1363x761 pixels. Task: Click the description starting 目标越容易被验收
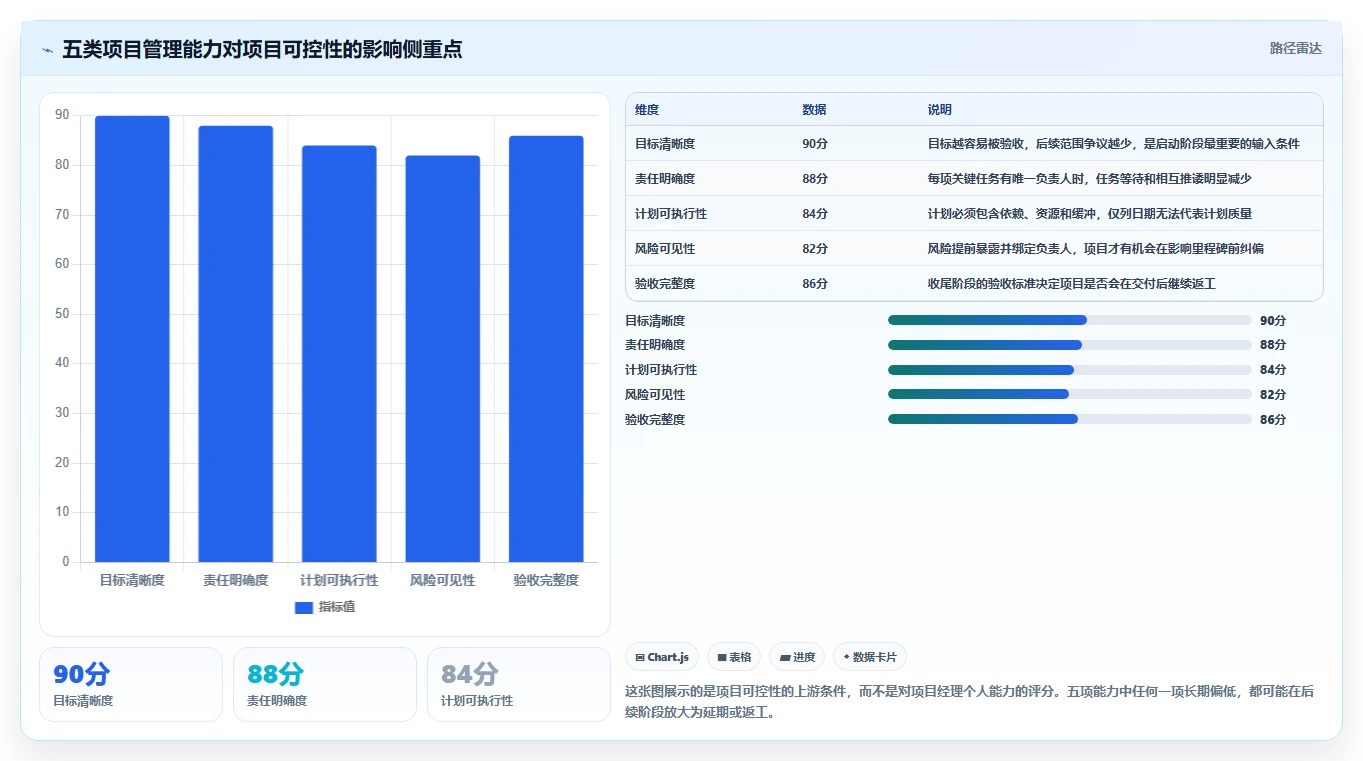(x=1114, y=144)
